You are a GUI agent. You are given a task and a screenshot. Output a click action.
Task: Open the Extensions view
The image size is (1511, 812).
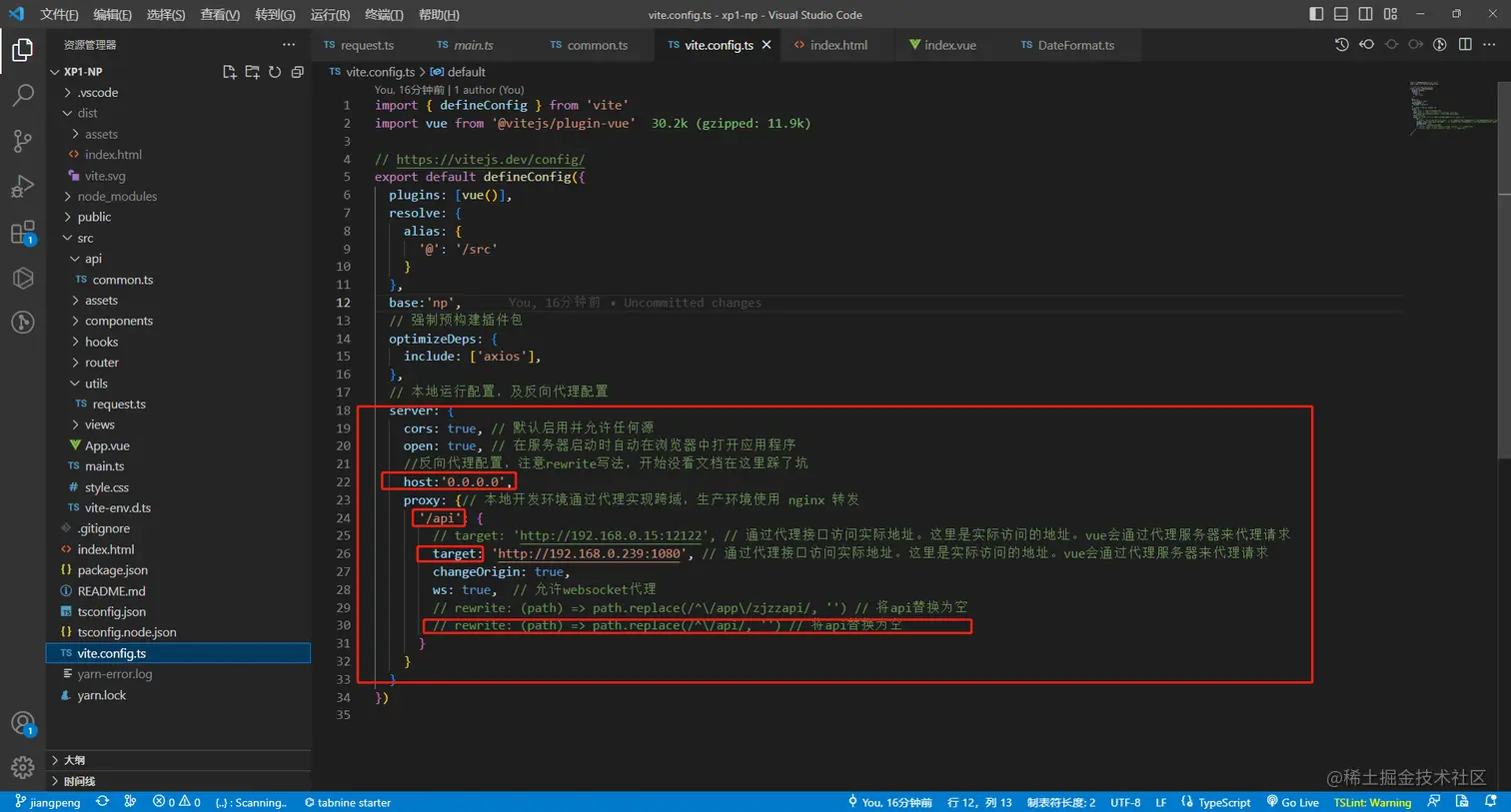[x=22, y=233]
